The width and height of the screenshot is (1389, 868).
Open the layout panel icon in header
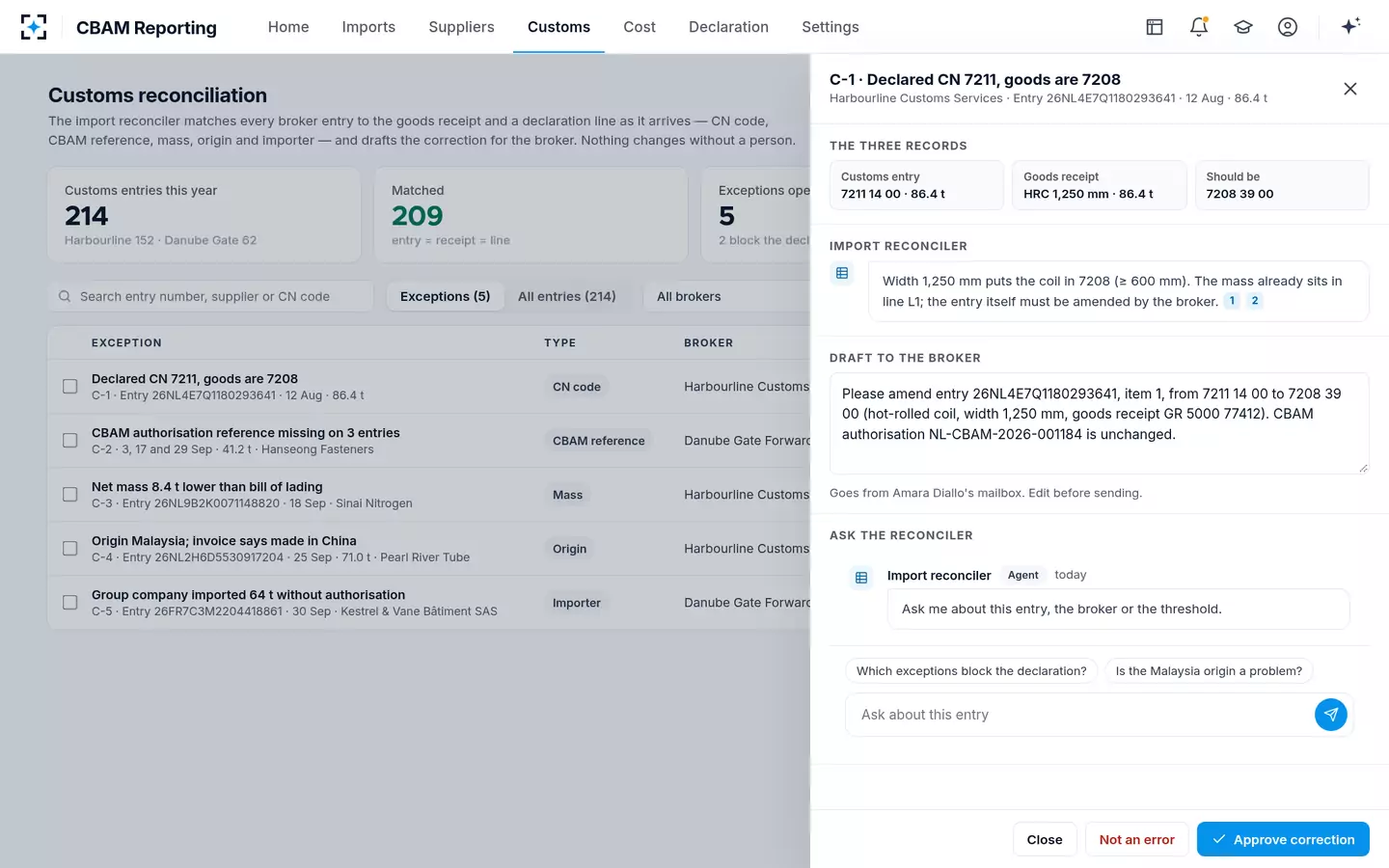(x=1155, y=27)
